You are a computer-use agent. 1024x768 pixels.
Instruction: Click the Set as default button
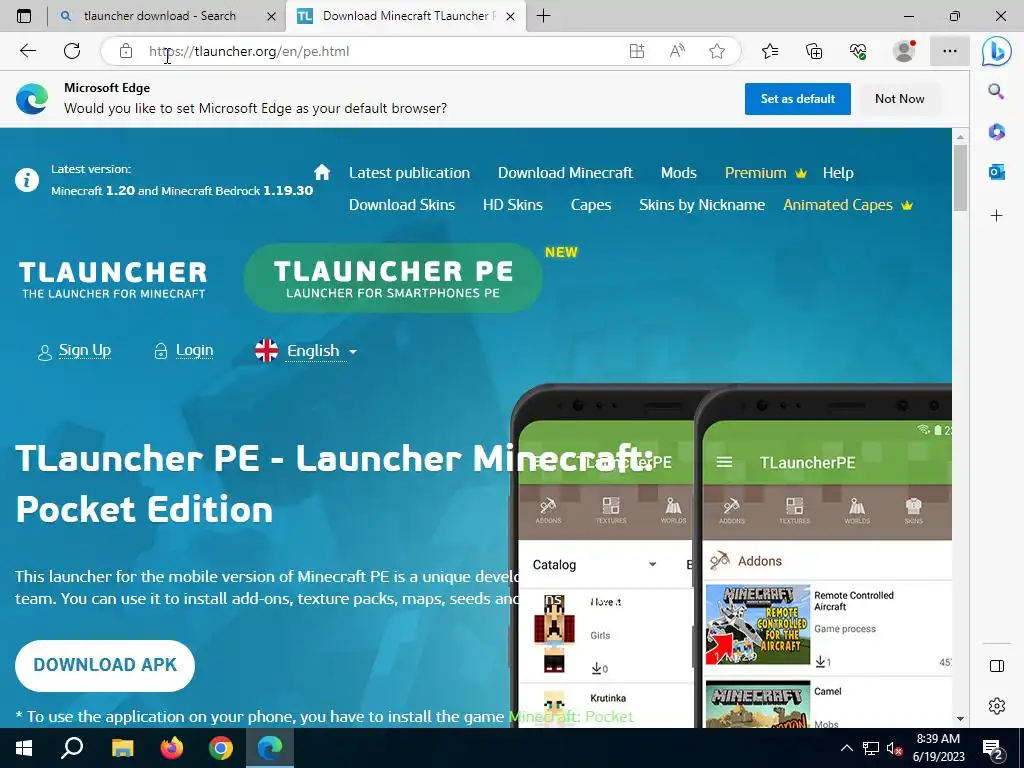(797, 99)
